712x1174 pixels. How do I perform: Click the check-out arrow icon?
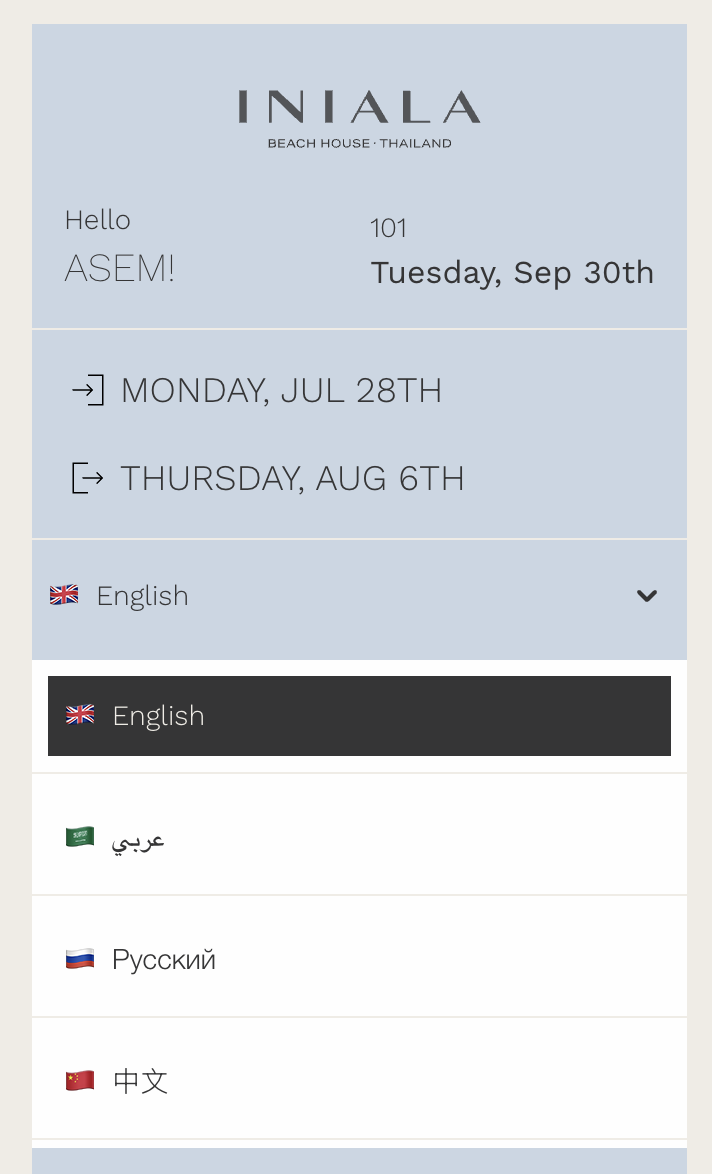coord(88,478)
